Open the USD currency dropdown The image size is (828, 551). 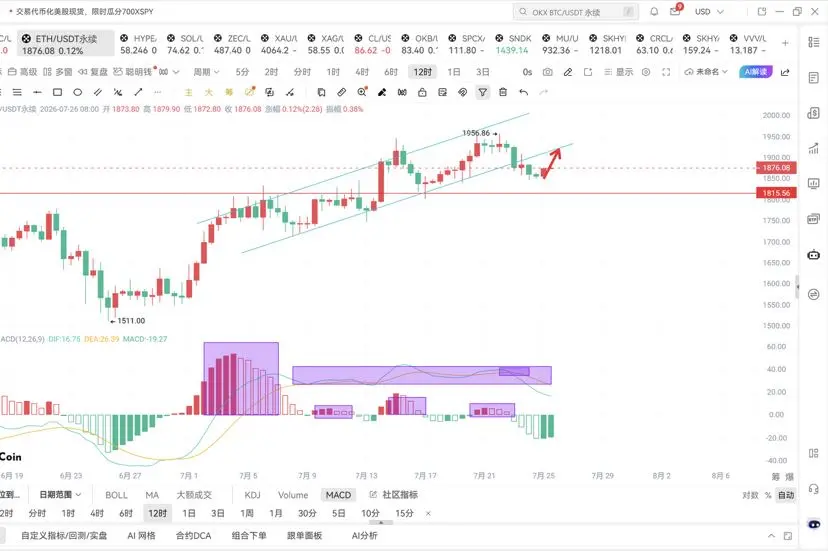point(709,12)
